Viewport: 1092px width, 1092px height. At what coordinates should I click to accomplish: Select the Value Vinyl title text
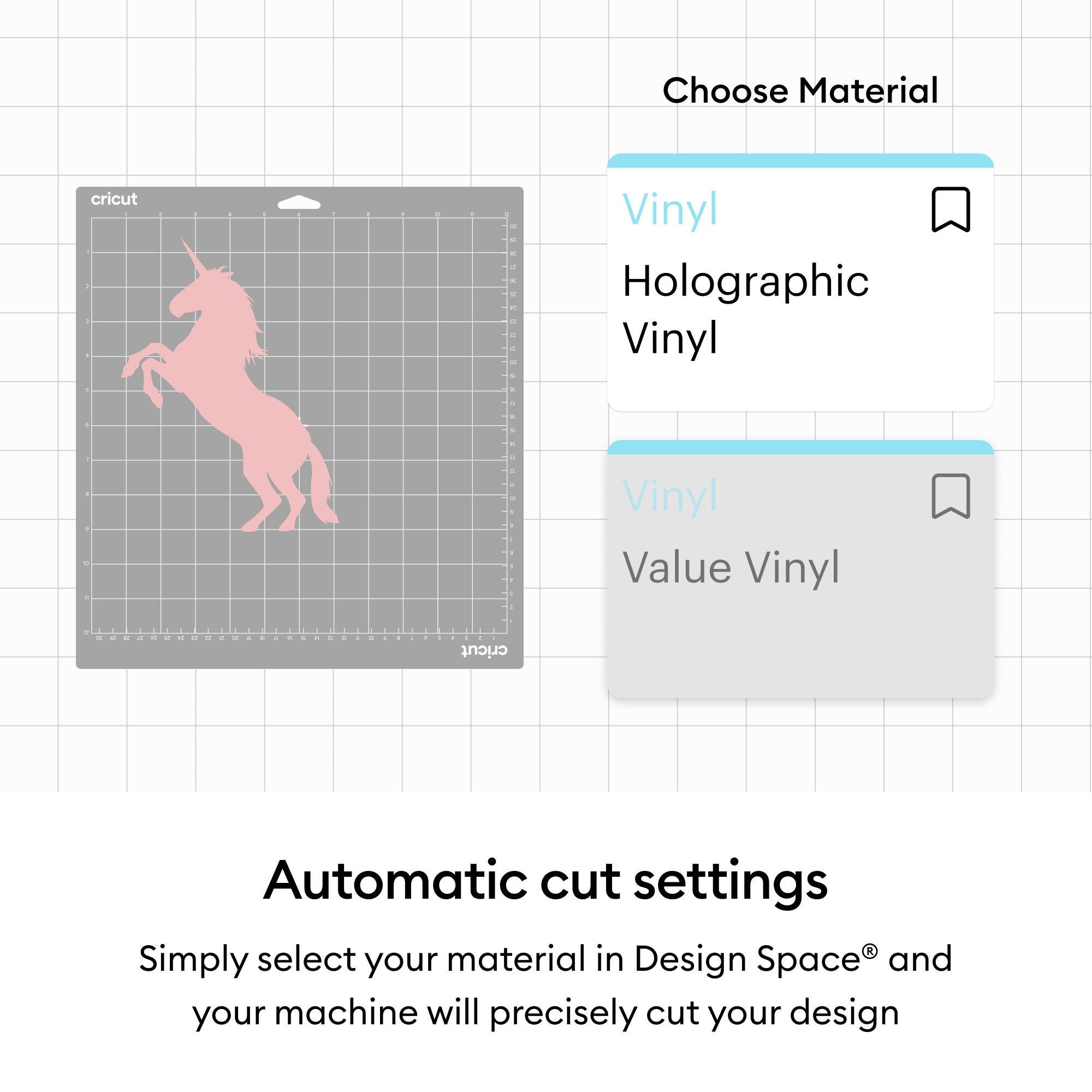731,567
